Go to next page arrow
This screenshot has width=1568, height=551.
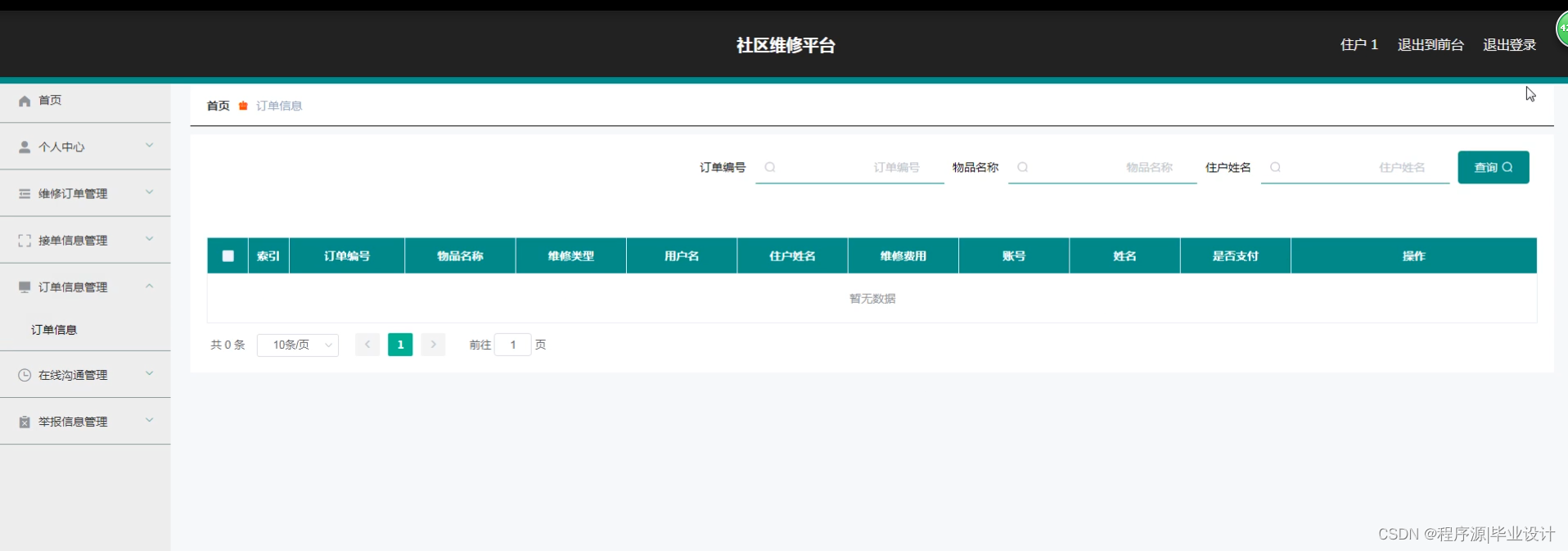(x=434, y=345)
